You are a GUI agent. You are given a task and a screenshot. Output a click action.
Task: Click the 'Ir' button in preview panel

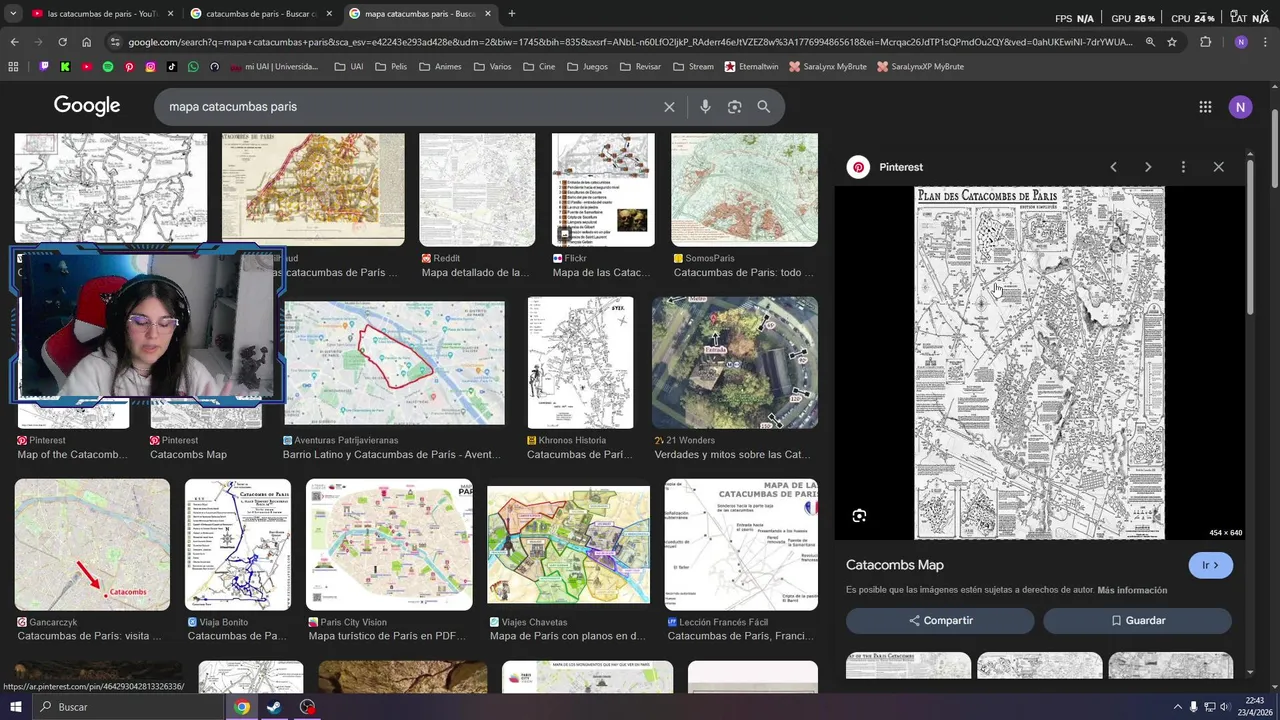(1210, 565)
